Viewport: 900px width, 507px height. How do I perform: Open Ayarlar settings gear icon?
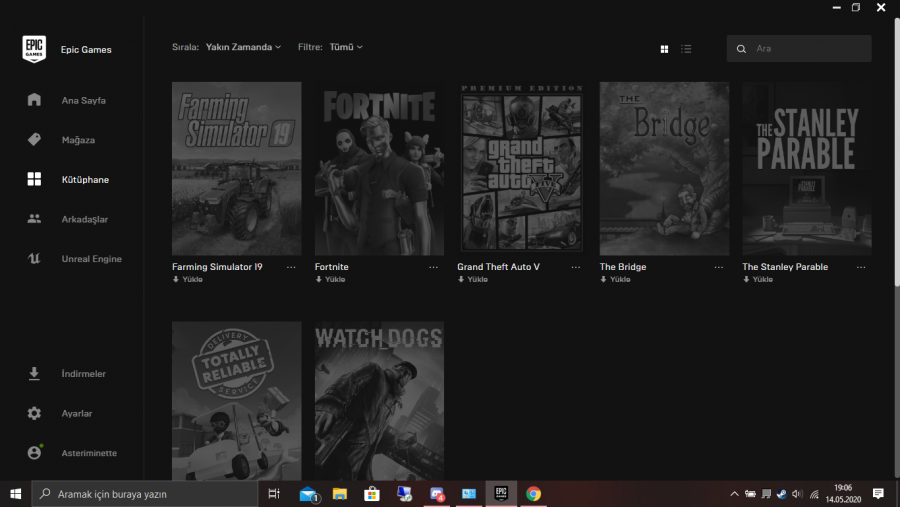click(x=34, y=413)
